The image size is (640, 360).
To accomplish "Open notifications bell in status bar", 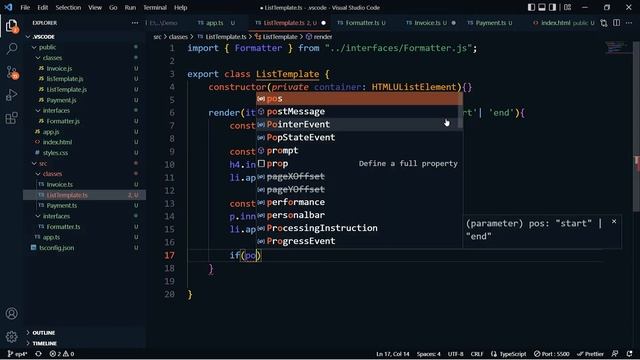I will (x=629, y=354).
